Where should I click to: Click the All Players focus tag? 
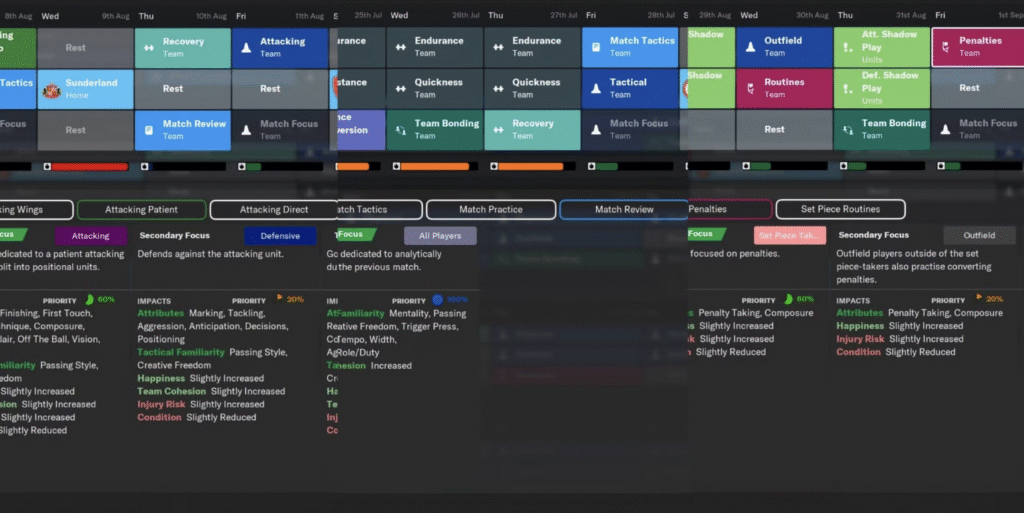[x=440, y=236]
